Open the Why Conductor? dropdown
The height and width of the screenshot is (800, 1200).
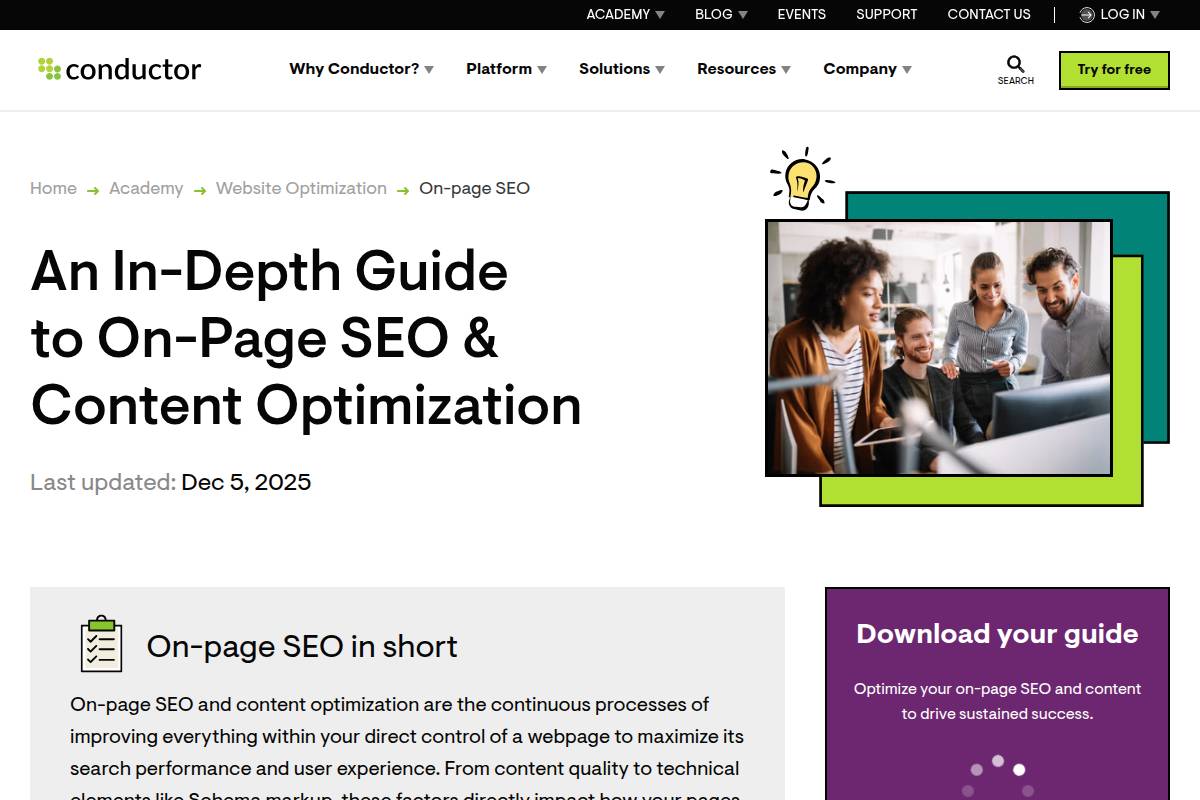(360, 69)
